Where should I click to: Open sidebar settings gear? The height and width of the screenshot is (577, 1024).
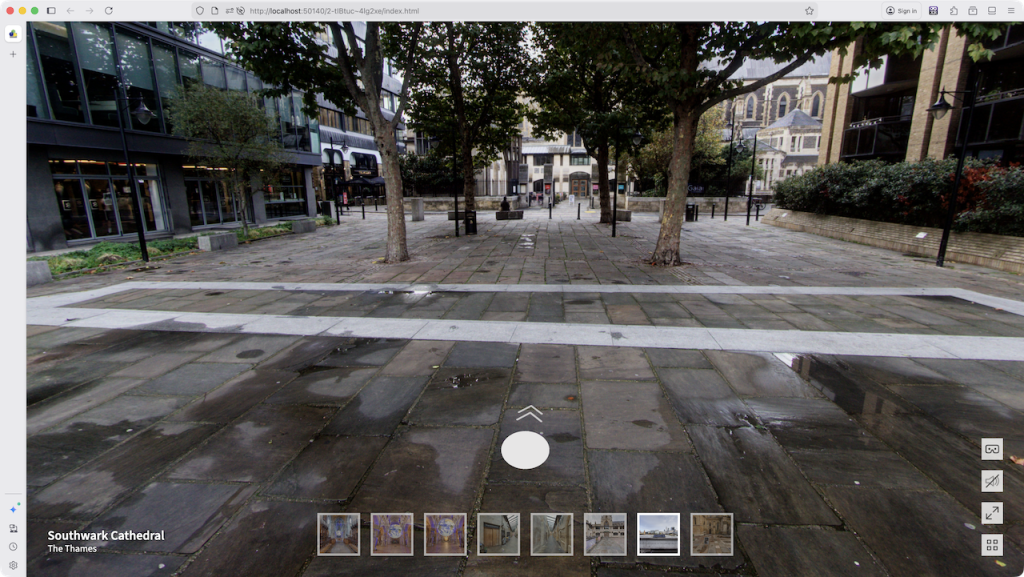tap(13, 565)
